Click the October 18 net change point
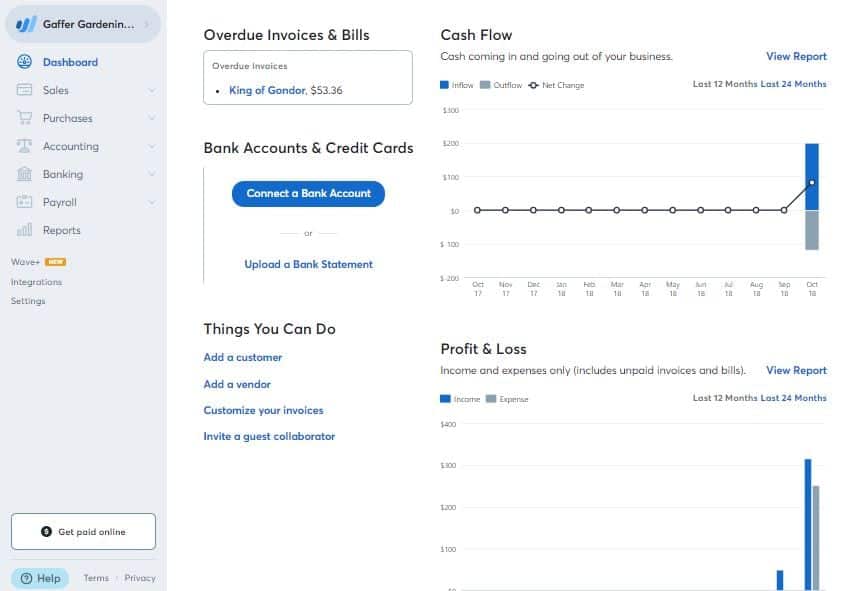The width and height of the screenshot is (861, 591). 812,182
